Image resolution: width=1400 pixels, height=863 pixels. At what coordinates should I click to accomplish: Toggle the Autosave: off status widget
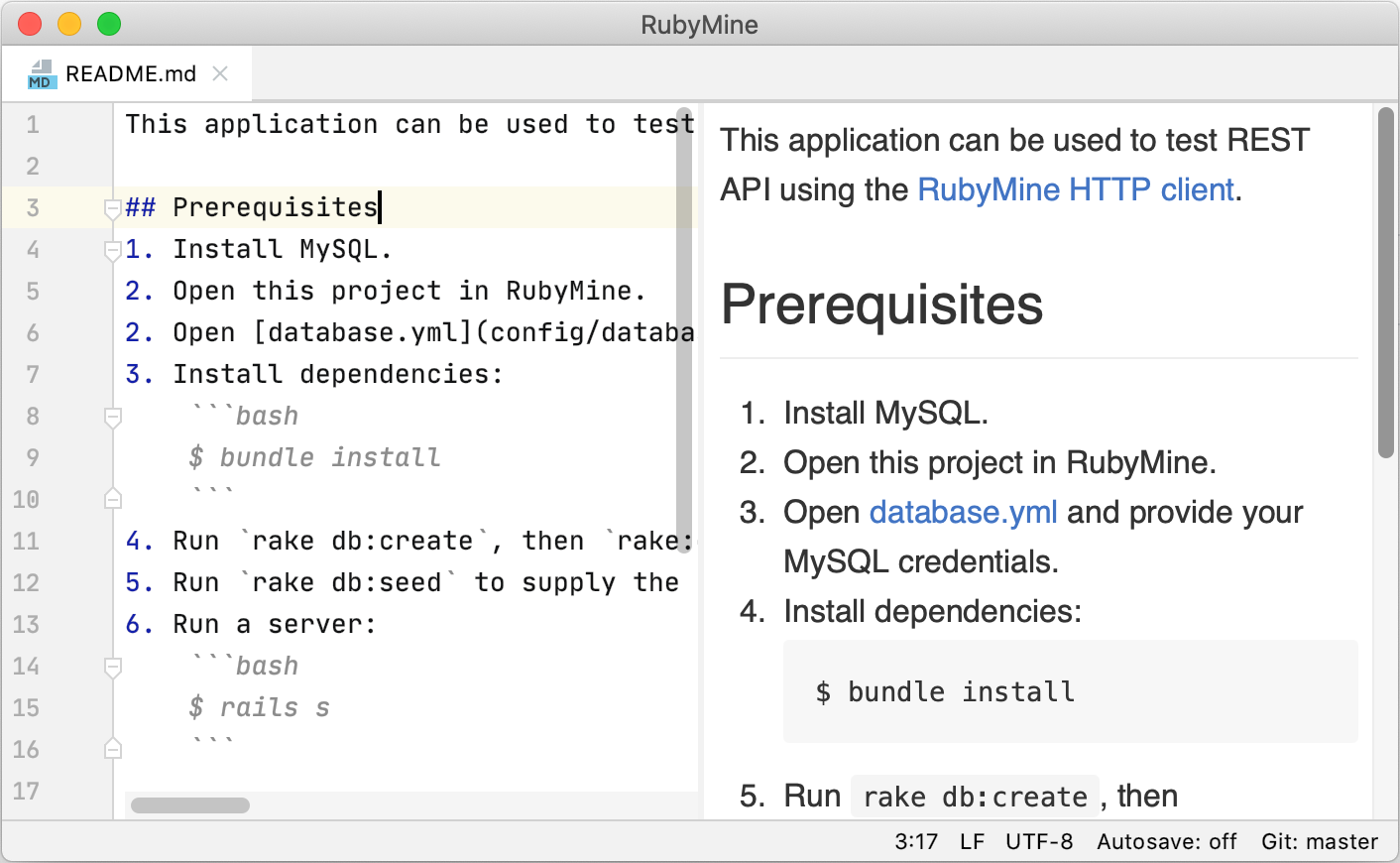[1166, 842]
